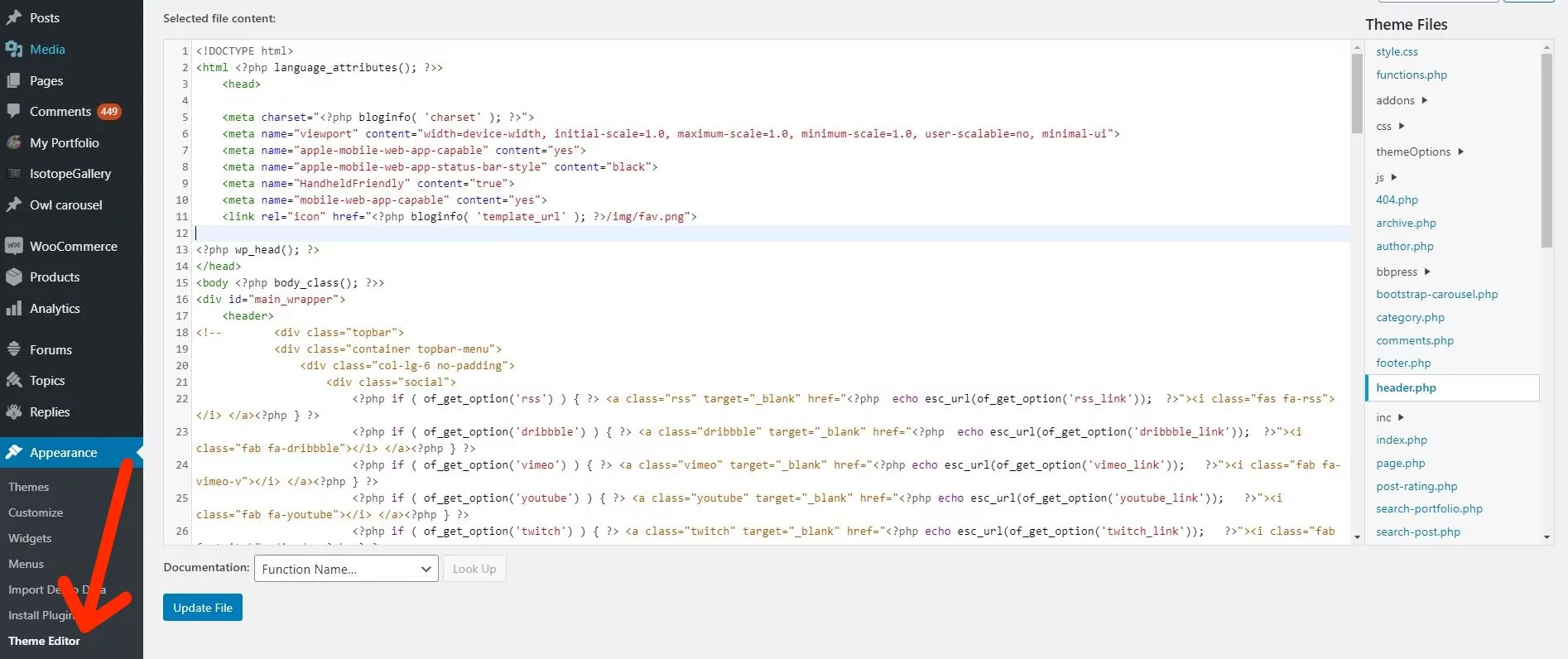1568x659 pixels.
Task: Click the Pages icon in sidebar
Action: (13, 80)
